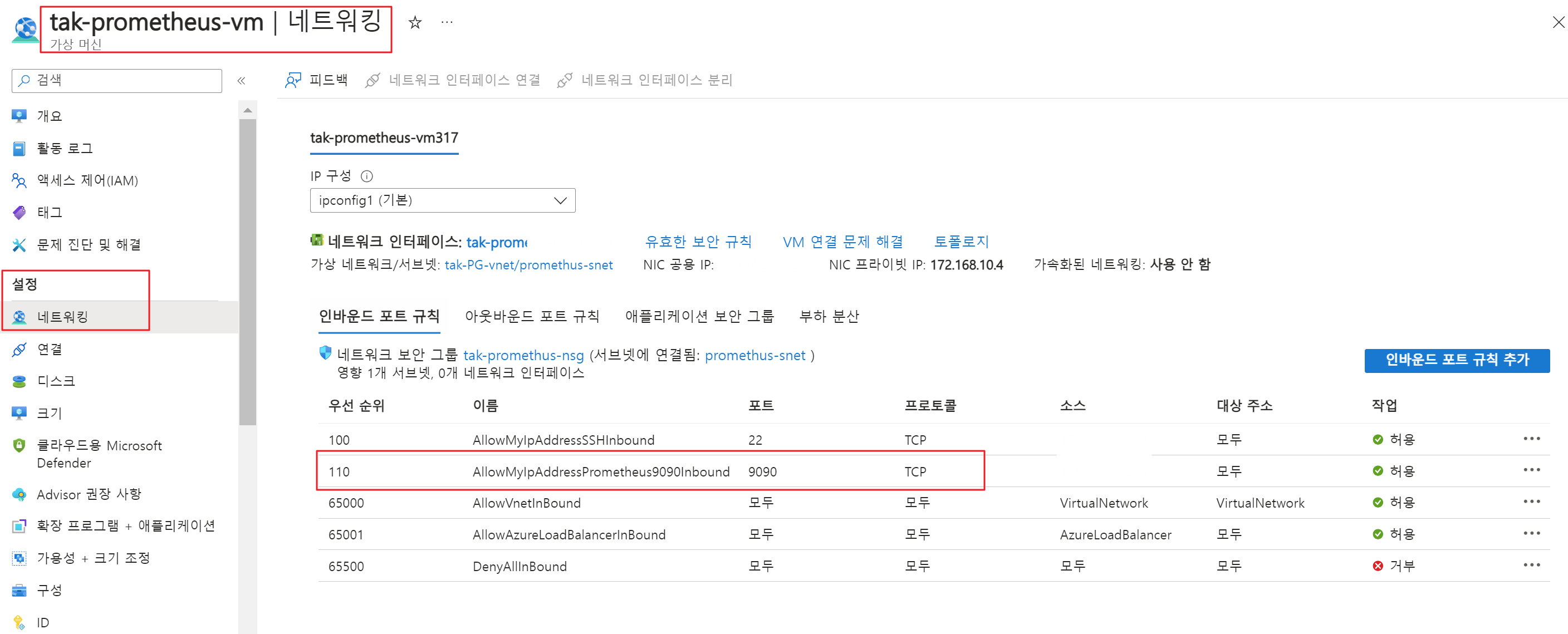The height and width of the screenshot is (634, 1568).
Task: Open 디스크 in the sidebar
Action: click(x=55, y=381)
